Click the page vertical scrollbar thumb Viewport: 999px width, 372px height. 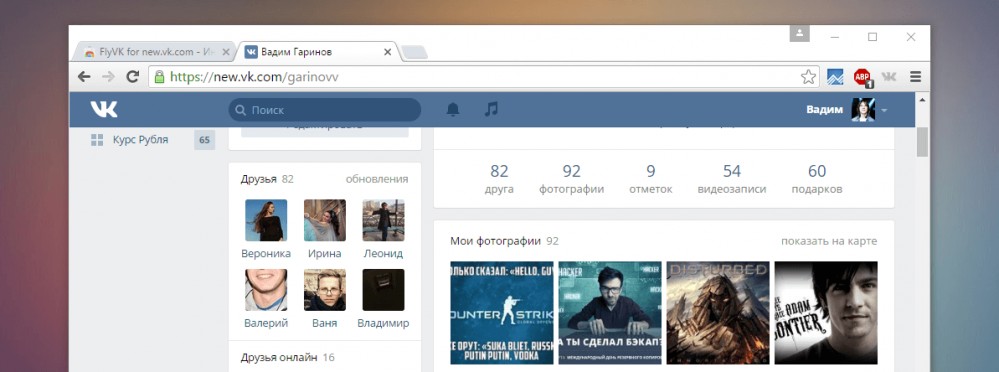point(923,141)
